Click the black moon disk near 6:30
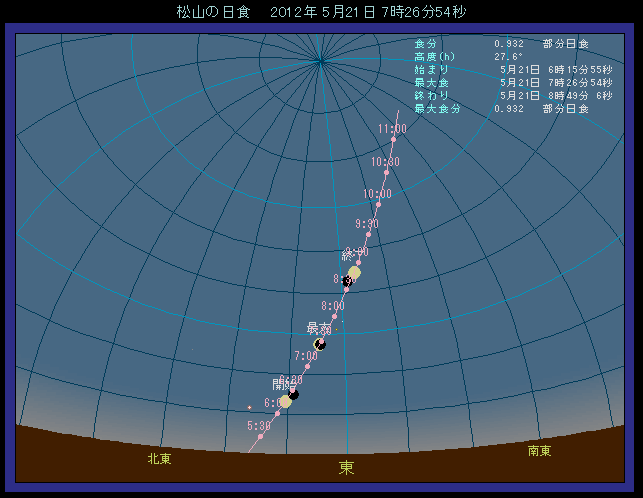The height and width of the screenshot is (498, 643). click(293, 394)
